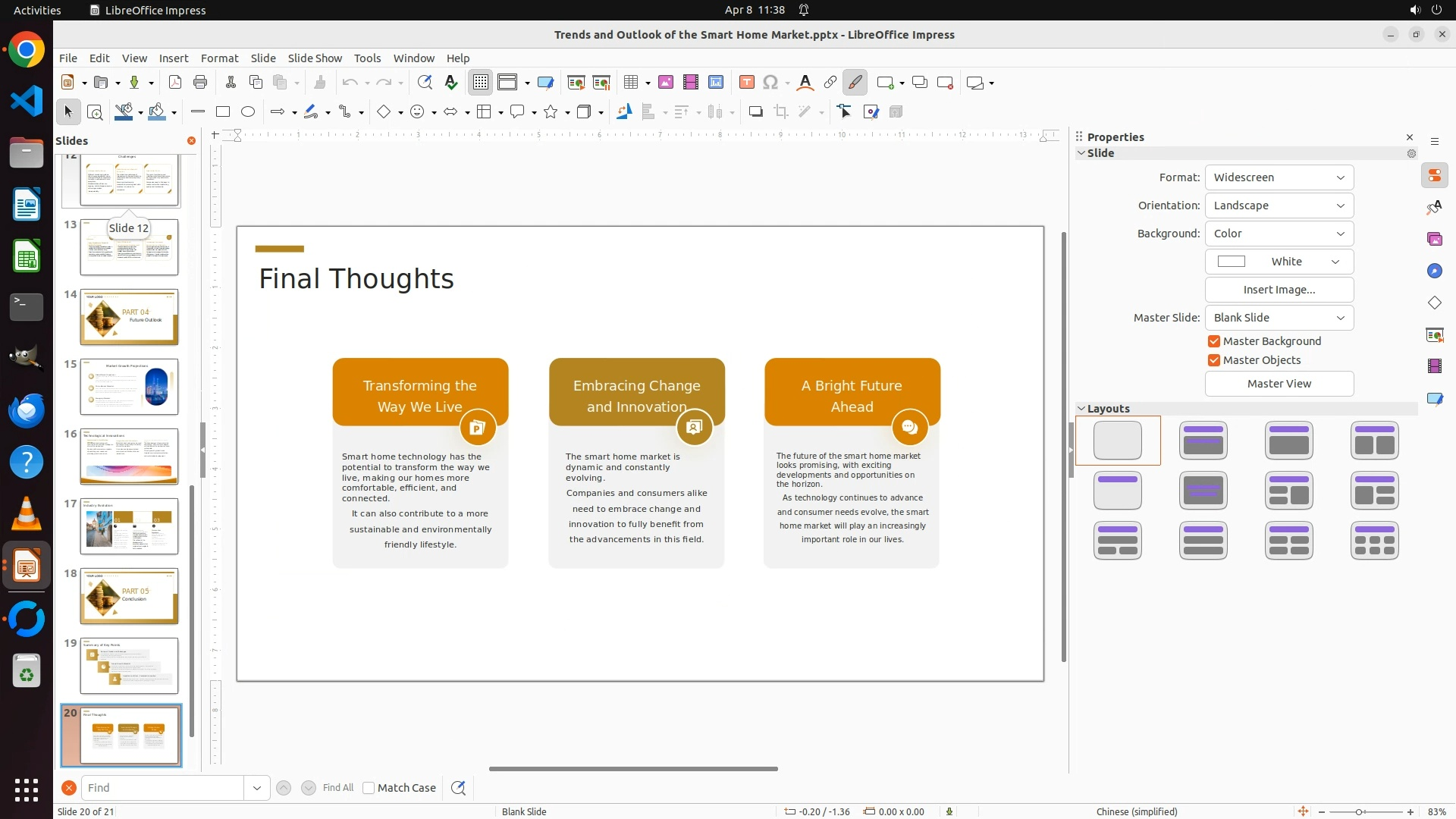Screen dimensions: 1456x819
Task: Open the Format menu
Action: coord(219,58)
